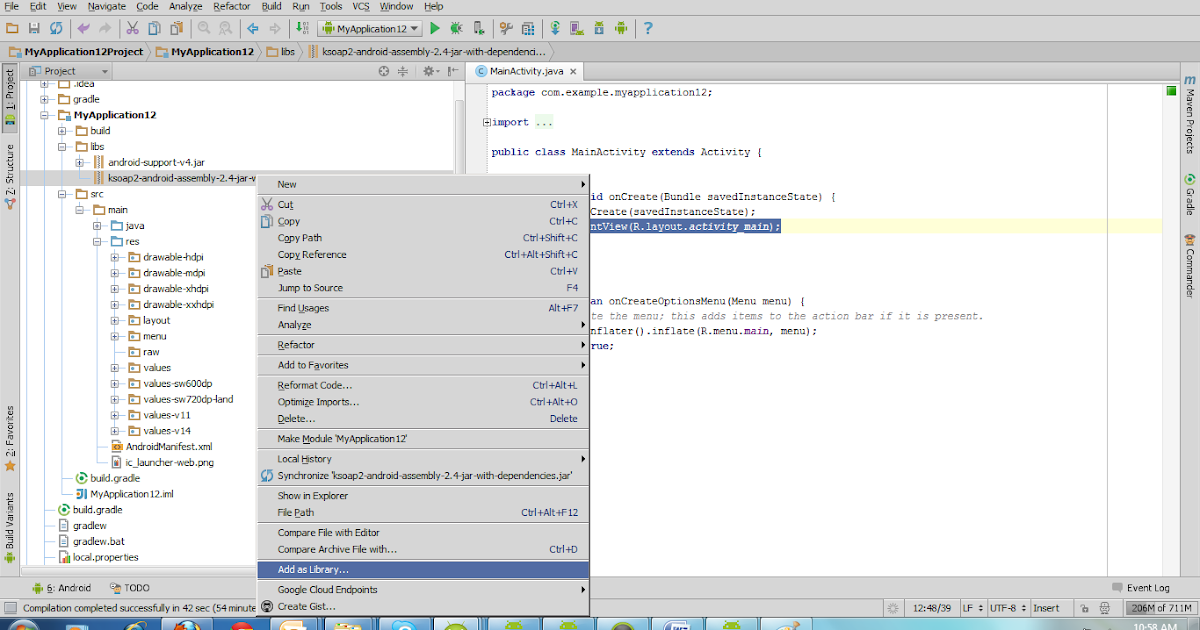Click the Undo toolbar arrow
This screenshot has width=1200, height=630.
tap(84, 29)
